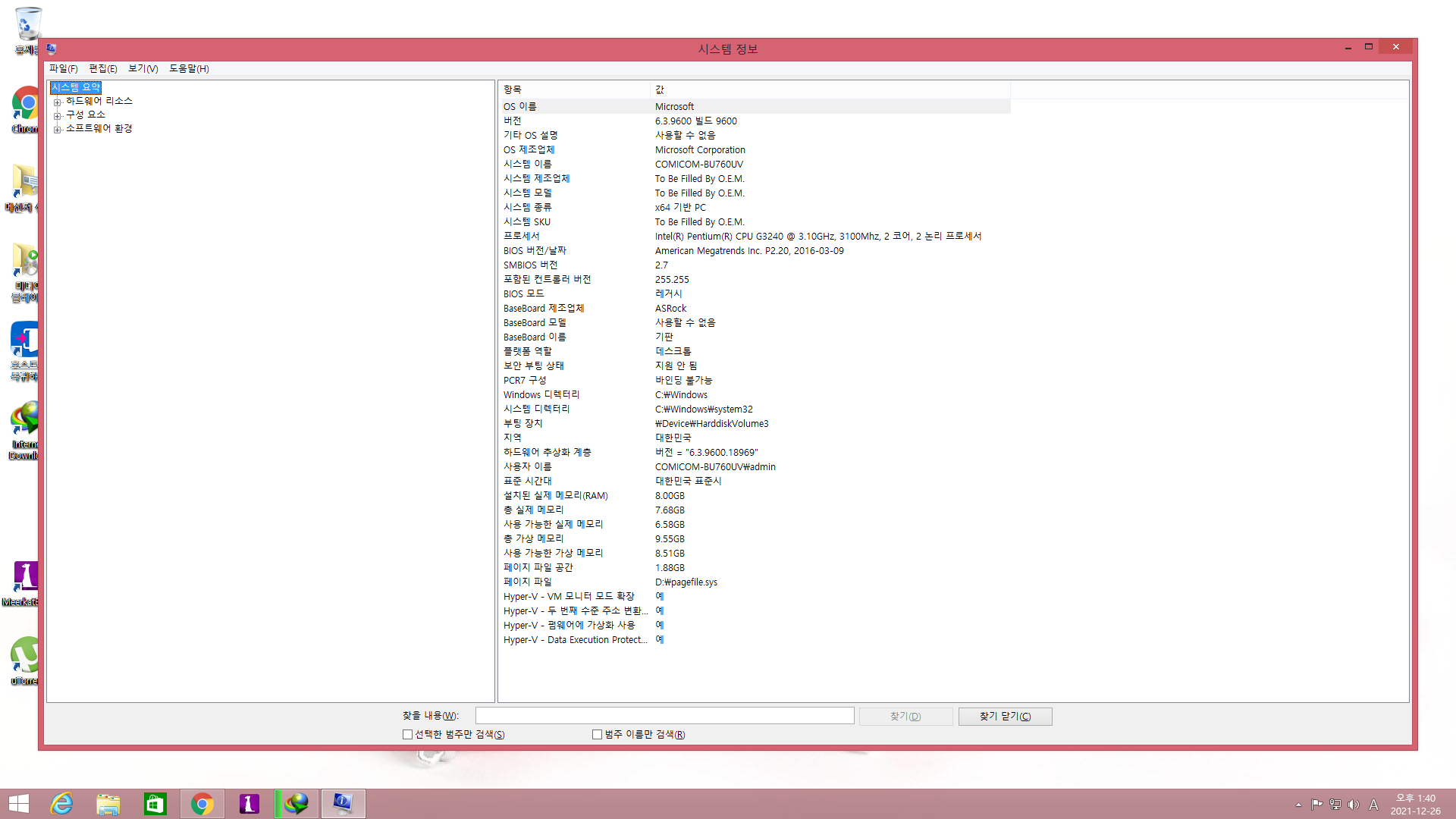
Task: Select the BaseBoard 제조업체 row
Action: [x=755, y=309]
